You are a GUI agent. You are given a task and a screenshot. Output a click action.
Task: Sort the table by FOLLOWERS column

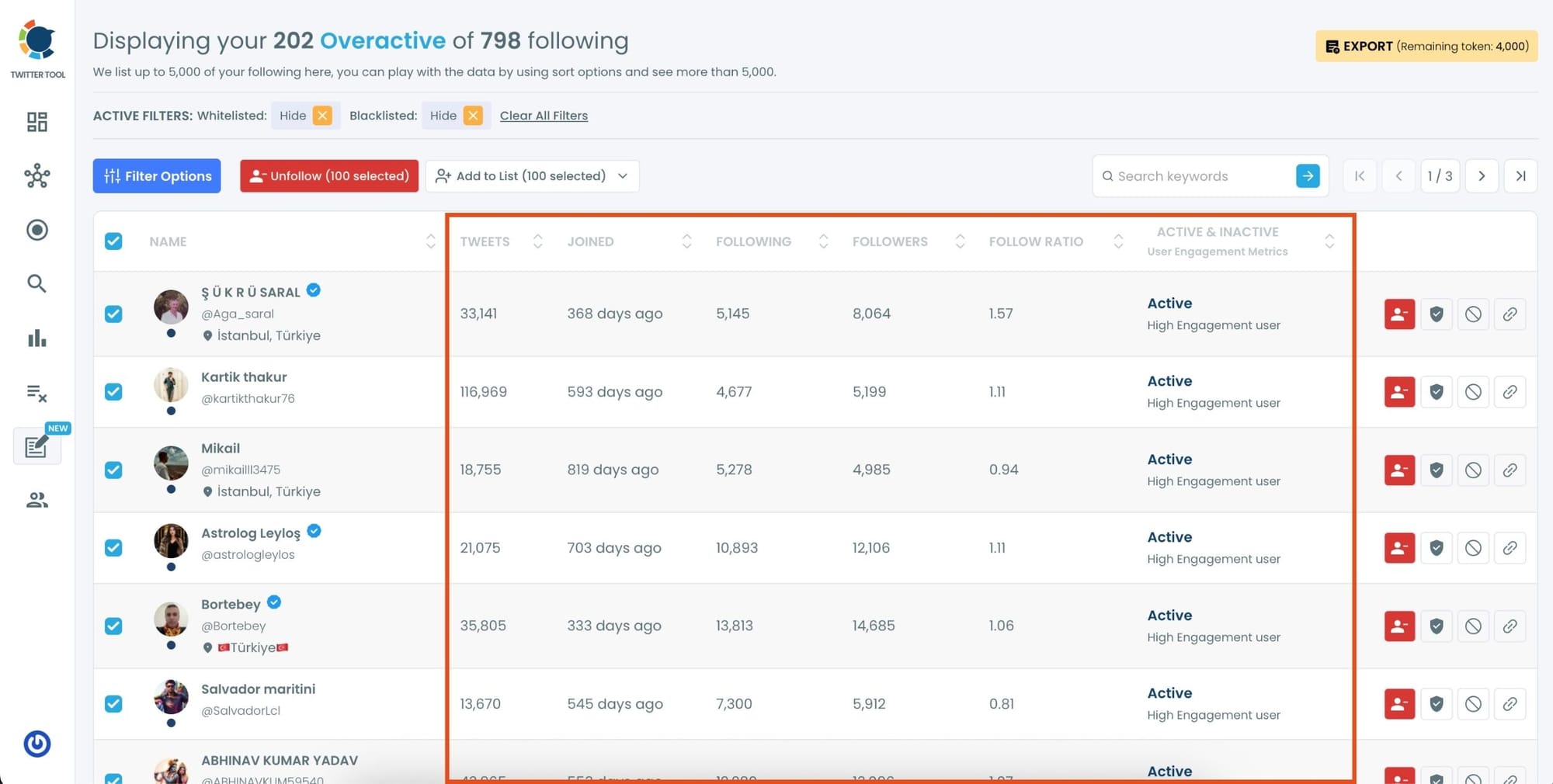pyautogui.click(x=961, y=241)
